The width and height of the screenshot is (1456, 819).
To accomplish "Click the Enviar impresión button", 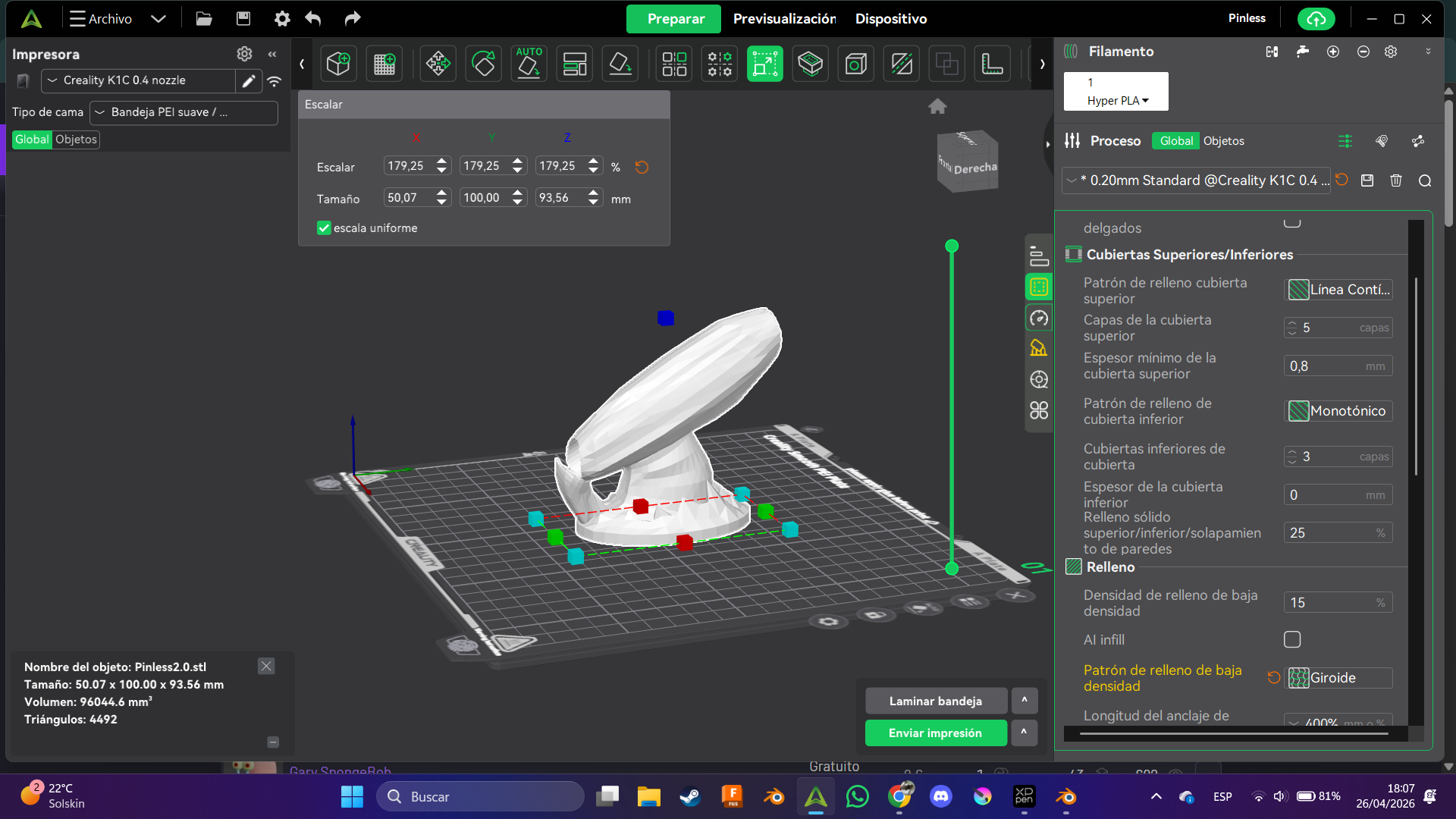I will (x=936, y=733).
